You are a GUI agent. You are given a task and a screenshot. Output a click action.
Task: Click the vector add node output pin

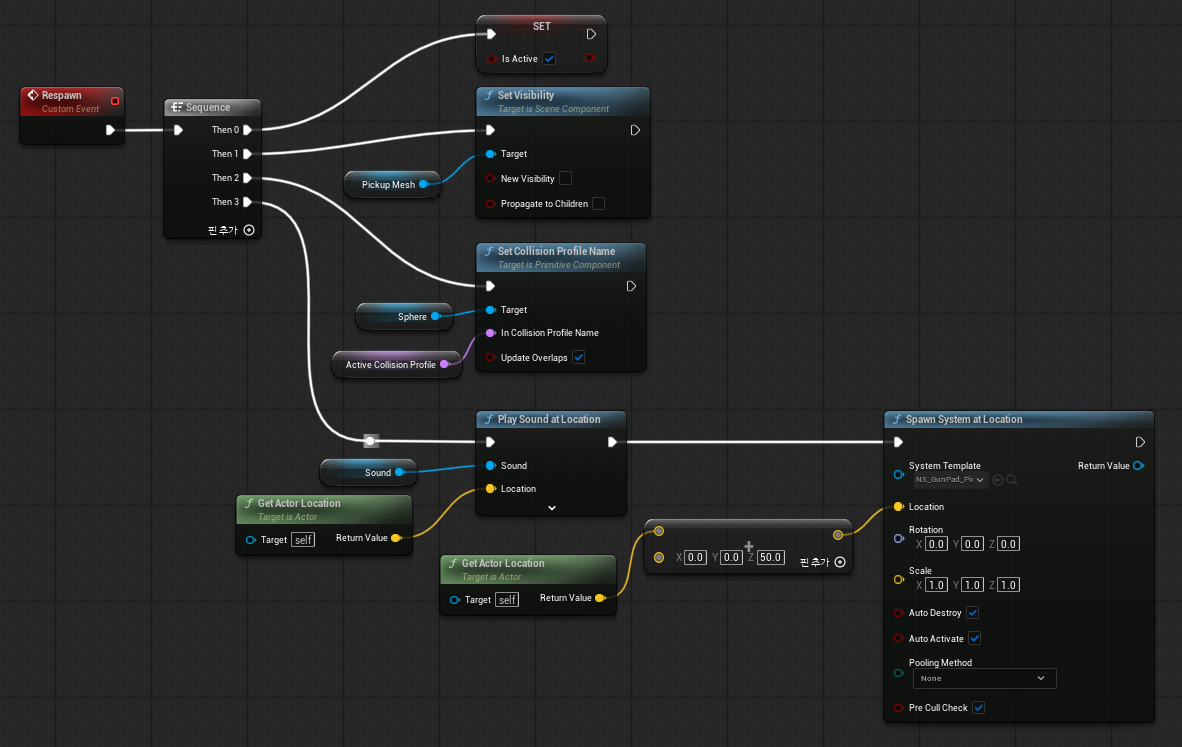pos(838,534)
